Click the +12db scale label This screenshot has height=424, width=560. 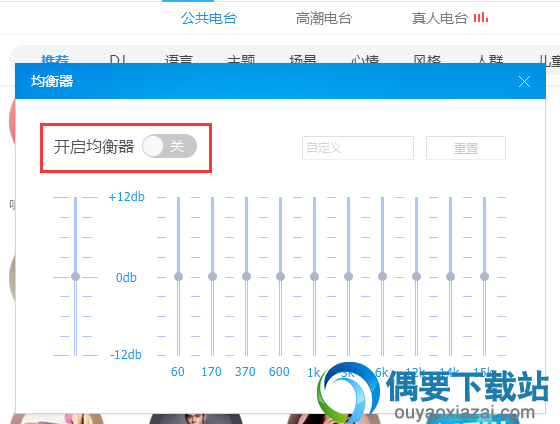(126, 197)
